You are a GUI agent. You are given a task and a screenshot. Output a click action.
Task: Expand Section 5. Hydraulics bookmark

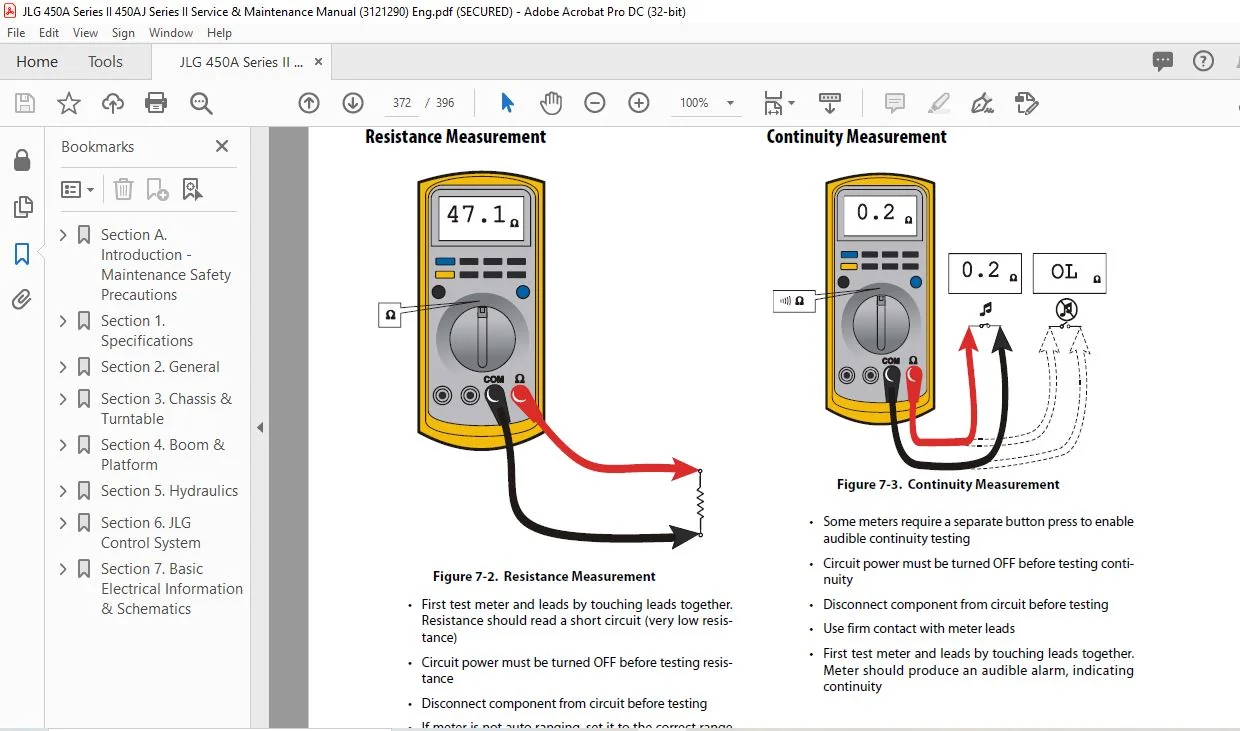(64, 491)
